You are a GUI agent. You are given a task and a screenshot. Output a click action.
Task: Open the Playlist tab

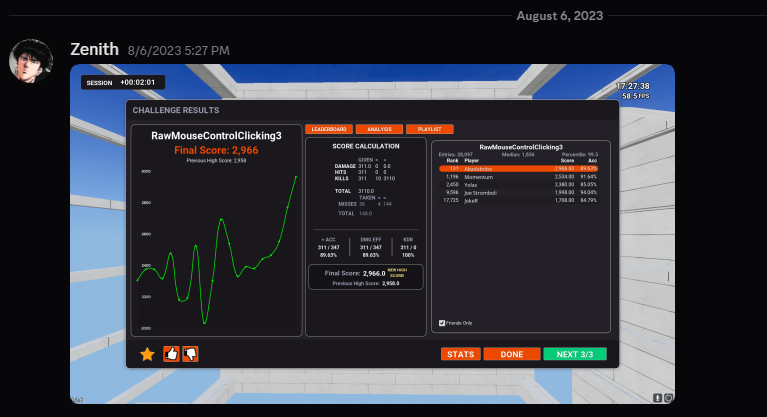429,129
